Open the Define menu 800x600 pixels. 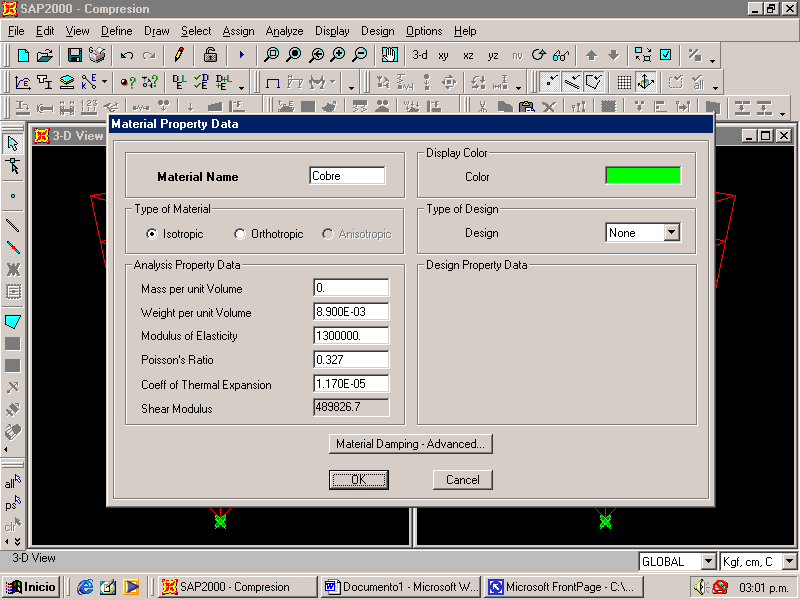point(116,31)
